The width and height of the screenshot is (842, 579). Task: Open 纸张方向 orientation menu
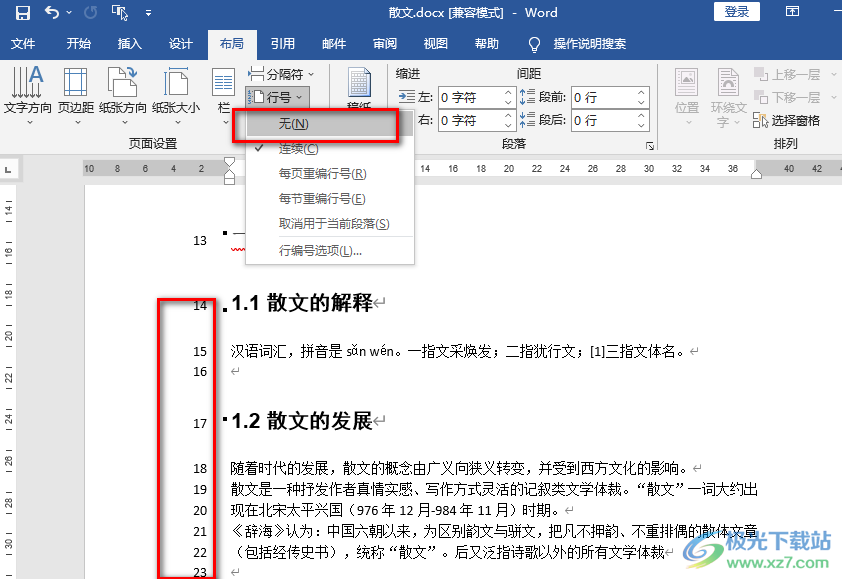[x=123, y=97]
